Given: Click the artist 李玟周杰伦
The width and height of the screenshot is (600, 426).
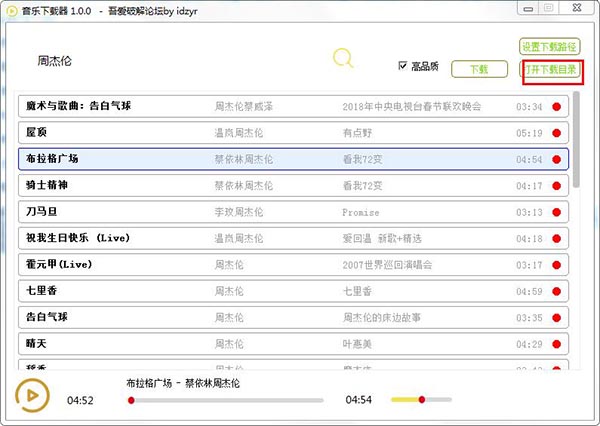Looking at the screenshot, I should [x=239, y=212].
